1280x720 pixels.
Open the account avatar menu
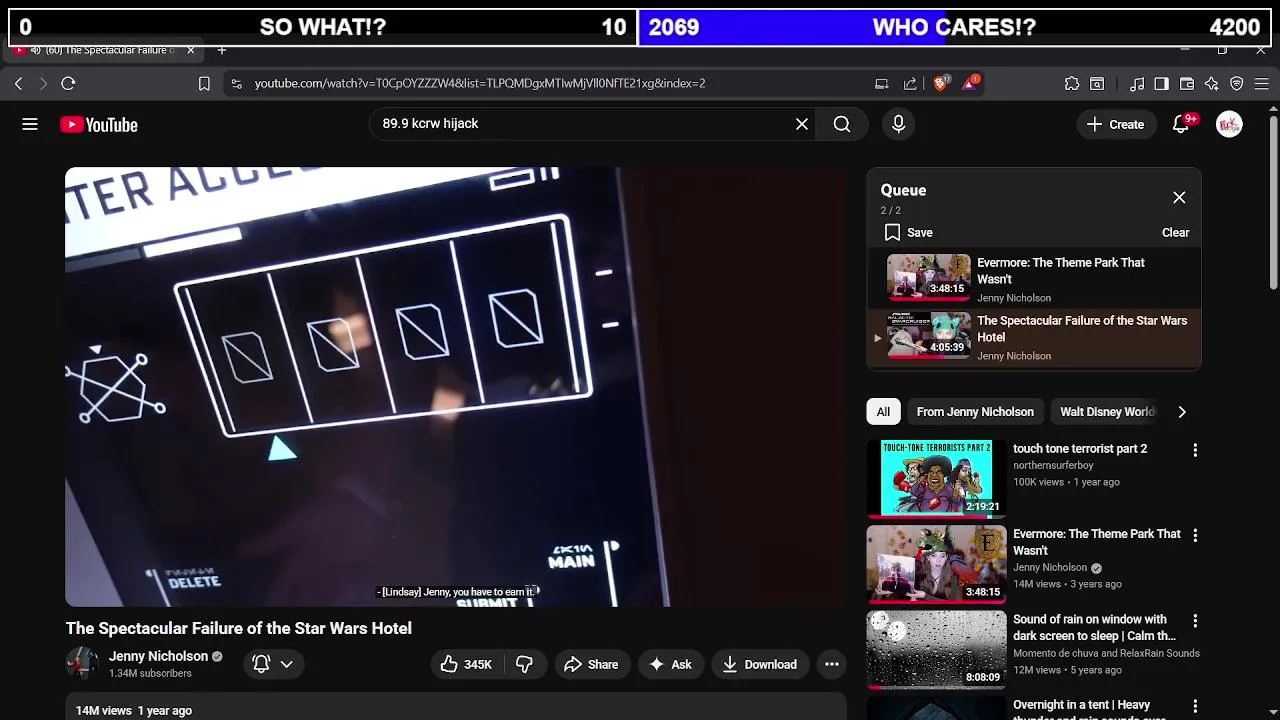1229,124
